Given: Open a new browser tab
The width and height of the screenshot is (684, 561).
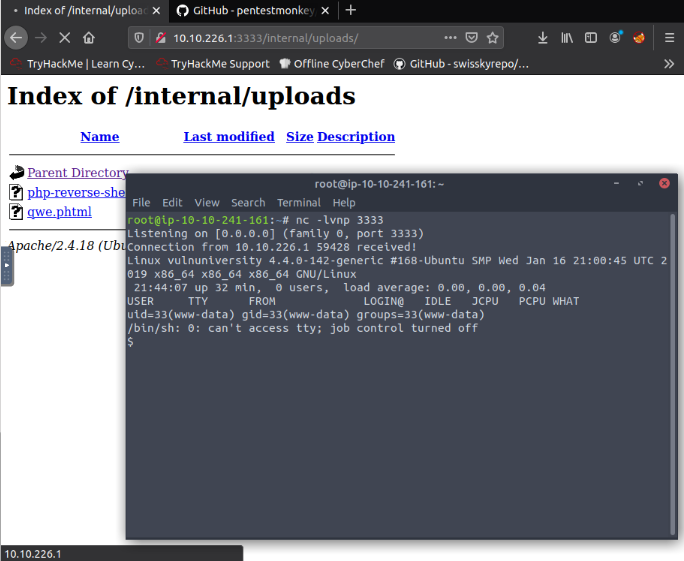Looking at the screenshot, I should (350, 11).
